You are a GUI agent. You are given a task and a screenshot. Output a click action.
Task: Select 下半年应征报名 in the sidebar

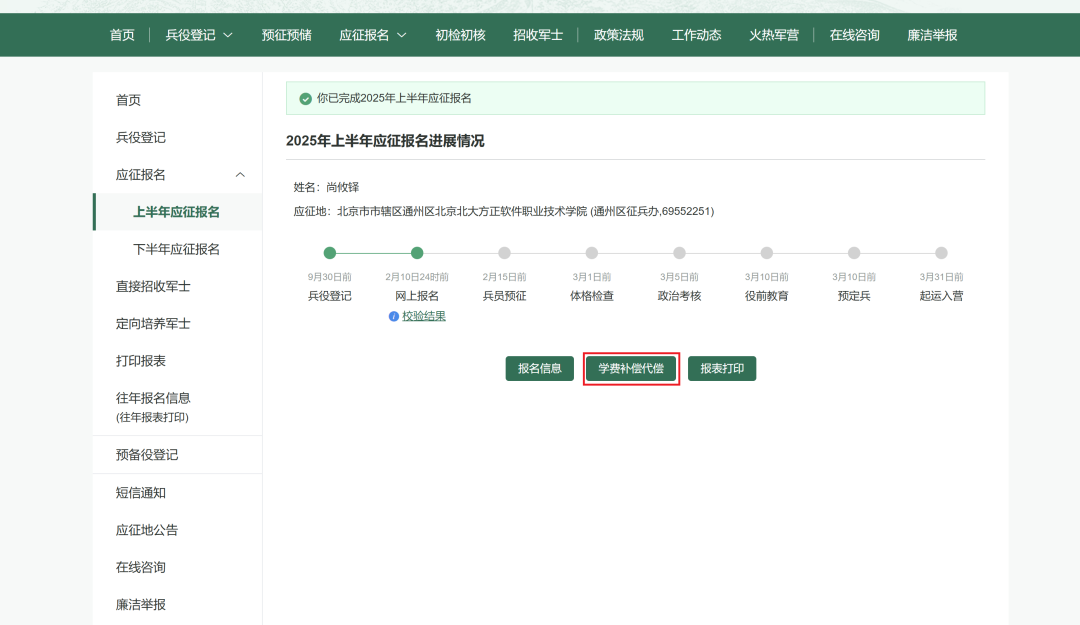[x=176, y=249]
